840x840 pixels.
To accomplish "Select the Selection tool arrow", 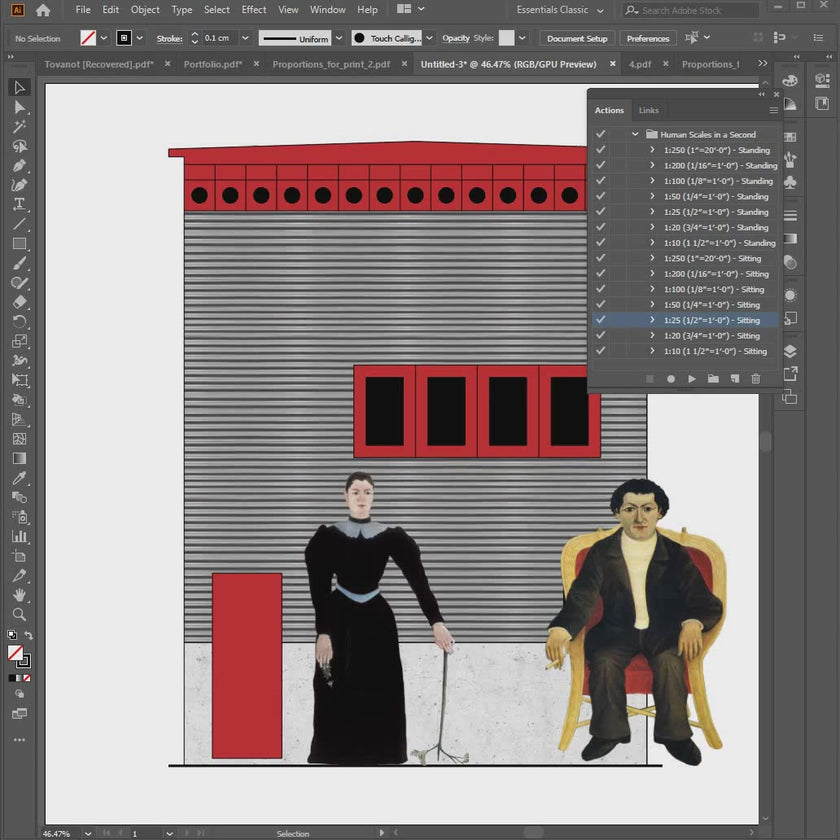I will click(x=19, y=87).
